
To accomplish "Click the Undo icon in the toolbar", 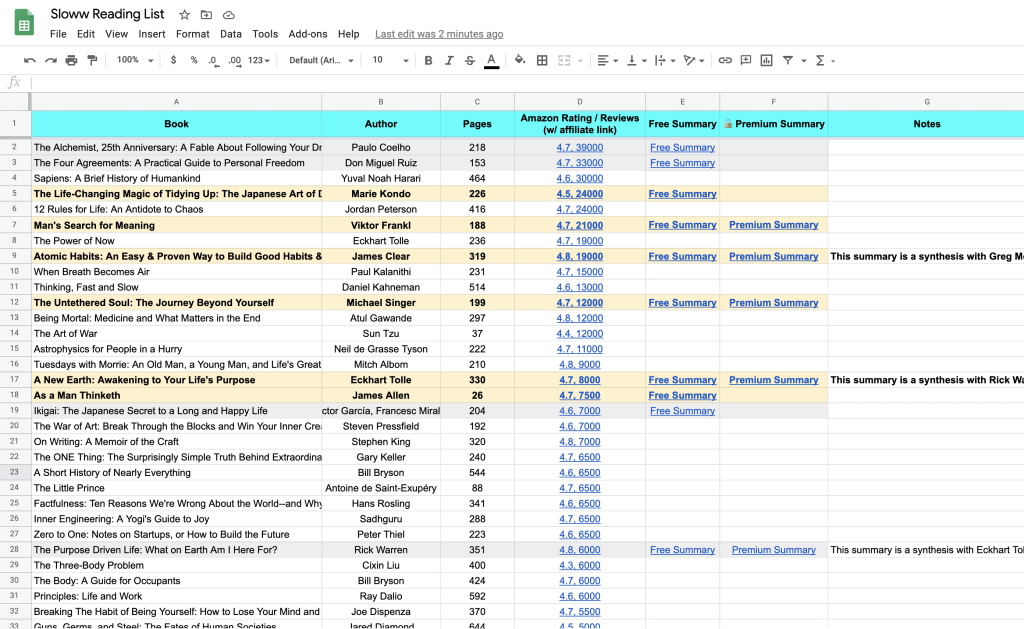I will coord(30,60).
